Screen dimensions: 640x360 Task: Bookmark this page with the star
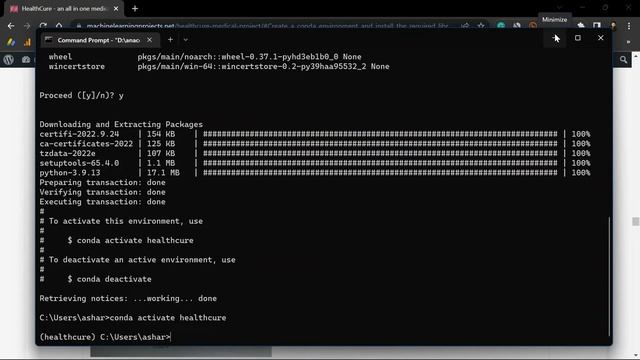tap(481, 26)
